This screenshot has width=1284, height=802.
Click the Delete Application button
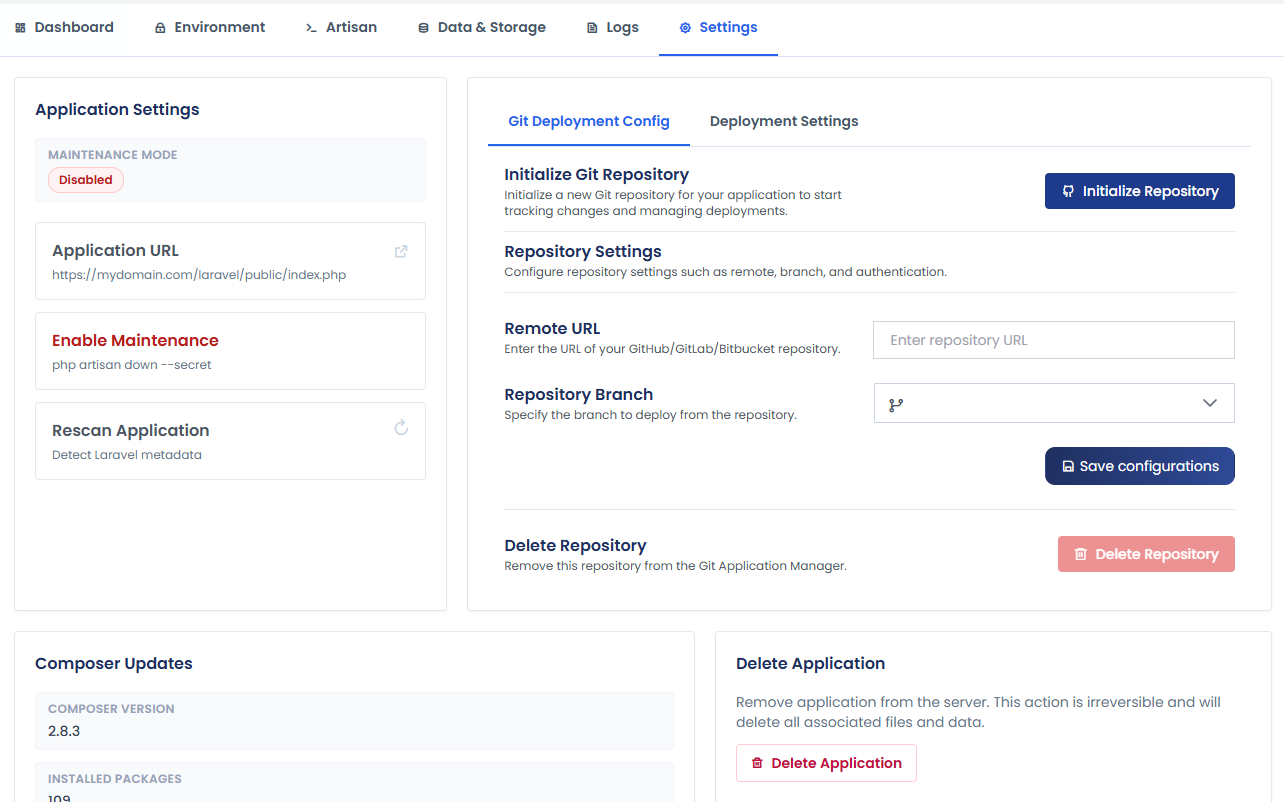(x=826, y=763)
